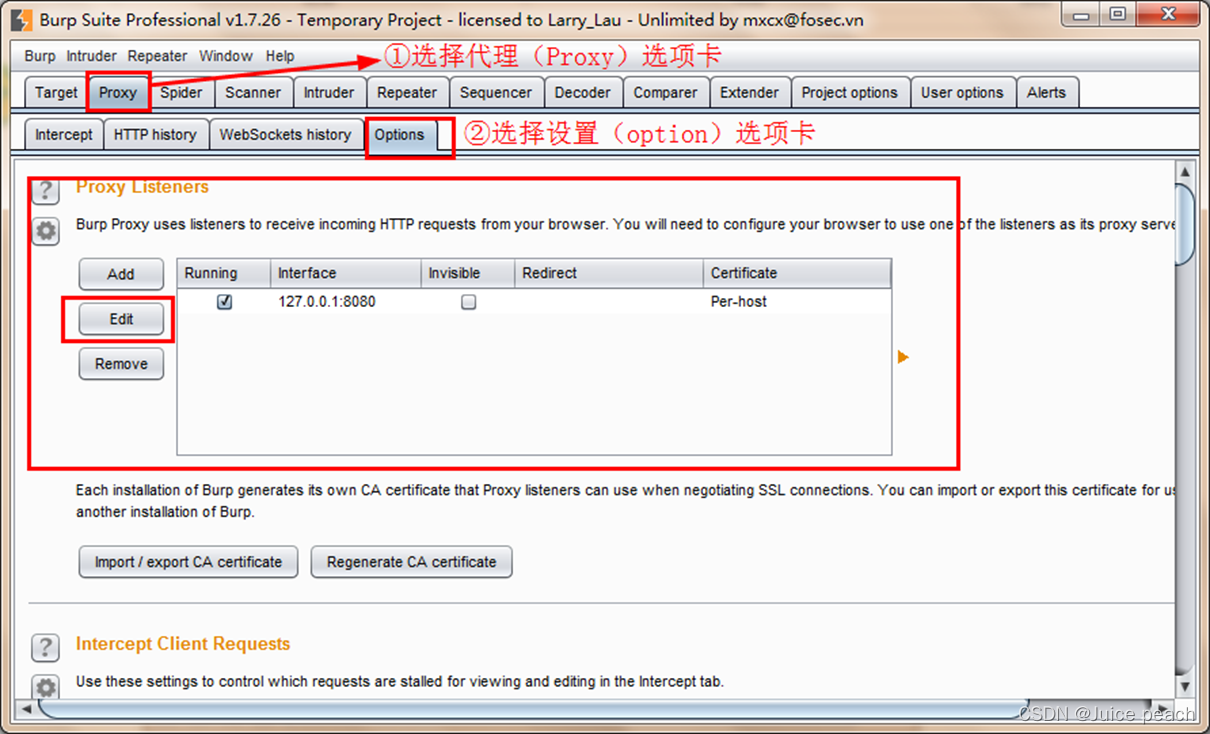Click the Remove listener button
Viewport: 1210px width, 734px height.
coord(121,364)
